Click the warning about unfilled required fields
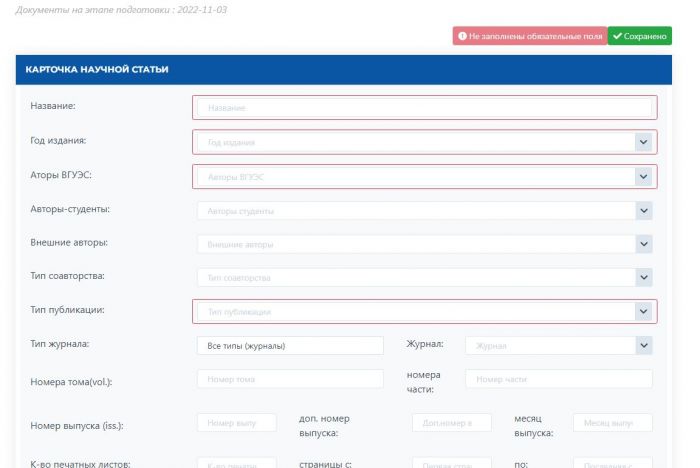This screenshot has height=468, width=700. [529, 36]
